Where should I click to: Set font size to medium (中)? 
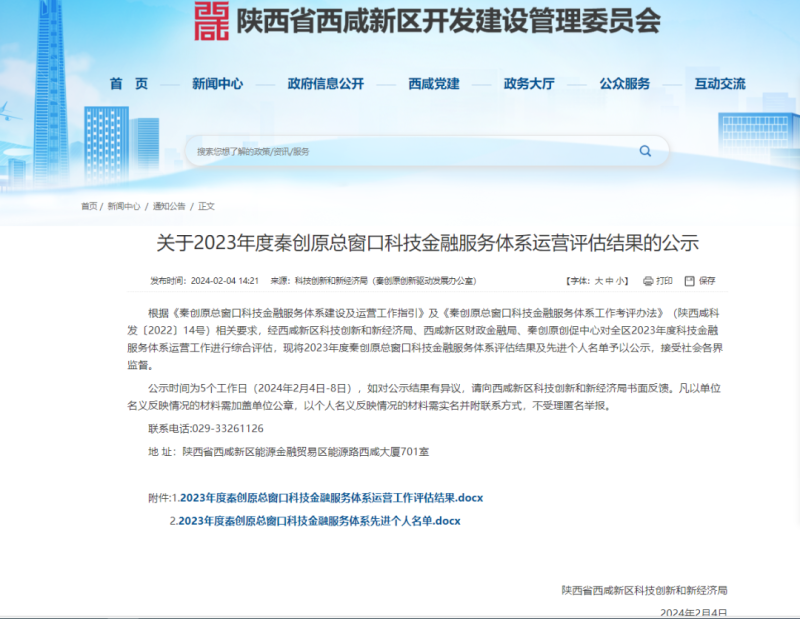[x=610, y=281]
